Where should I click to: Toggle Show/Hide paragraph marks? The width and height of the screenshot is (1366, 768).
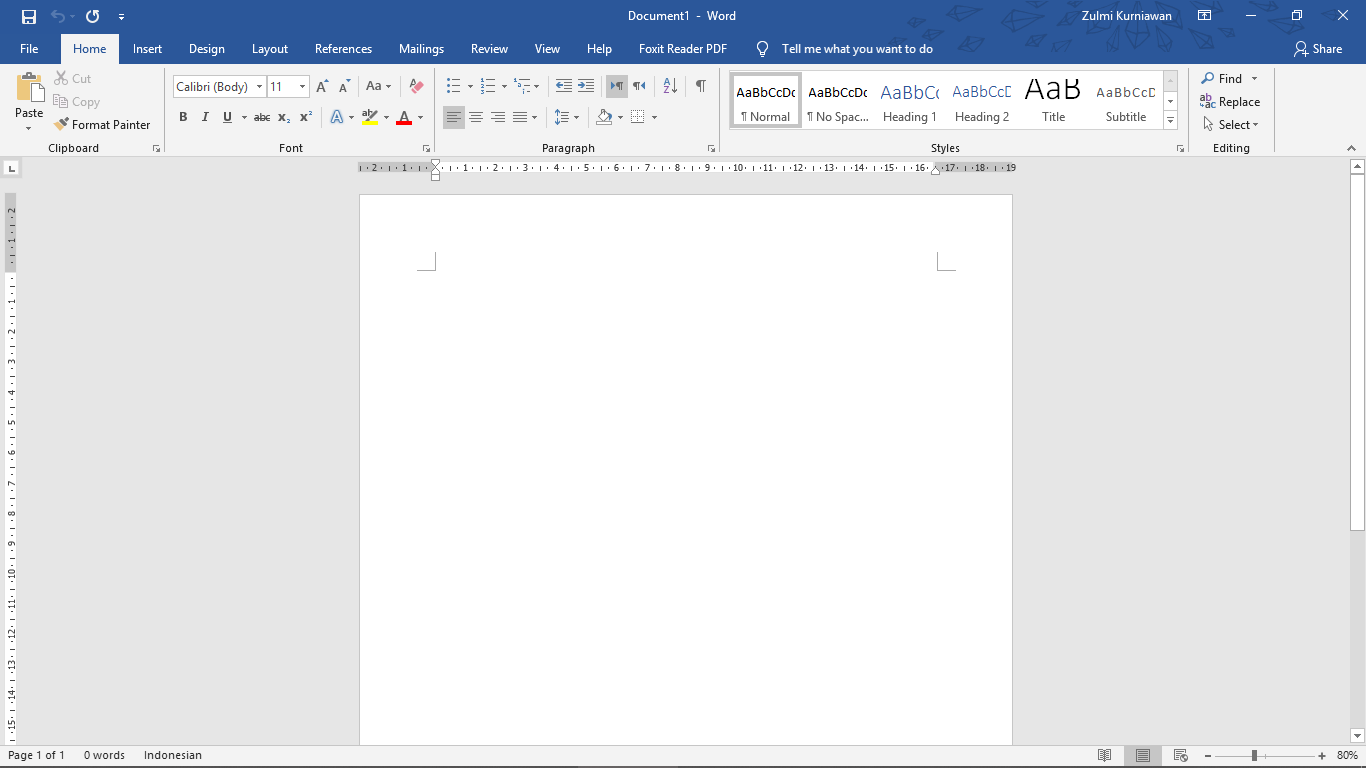[x=701, y=86]
